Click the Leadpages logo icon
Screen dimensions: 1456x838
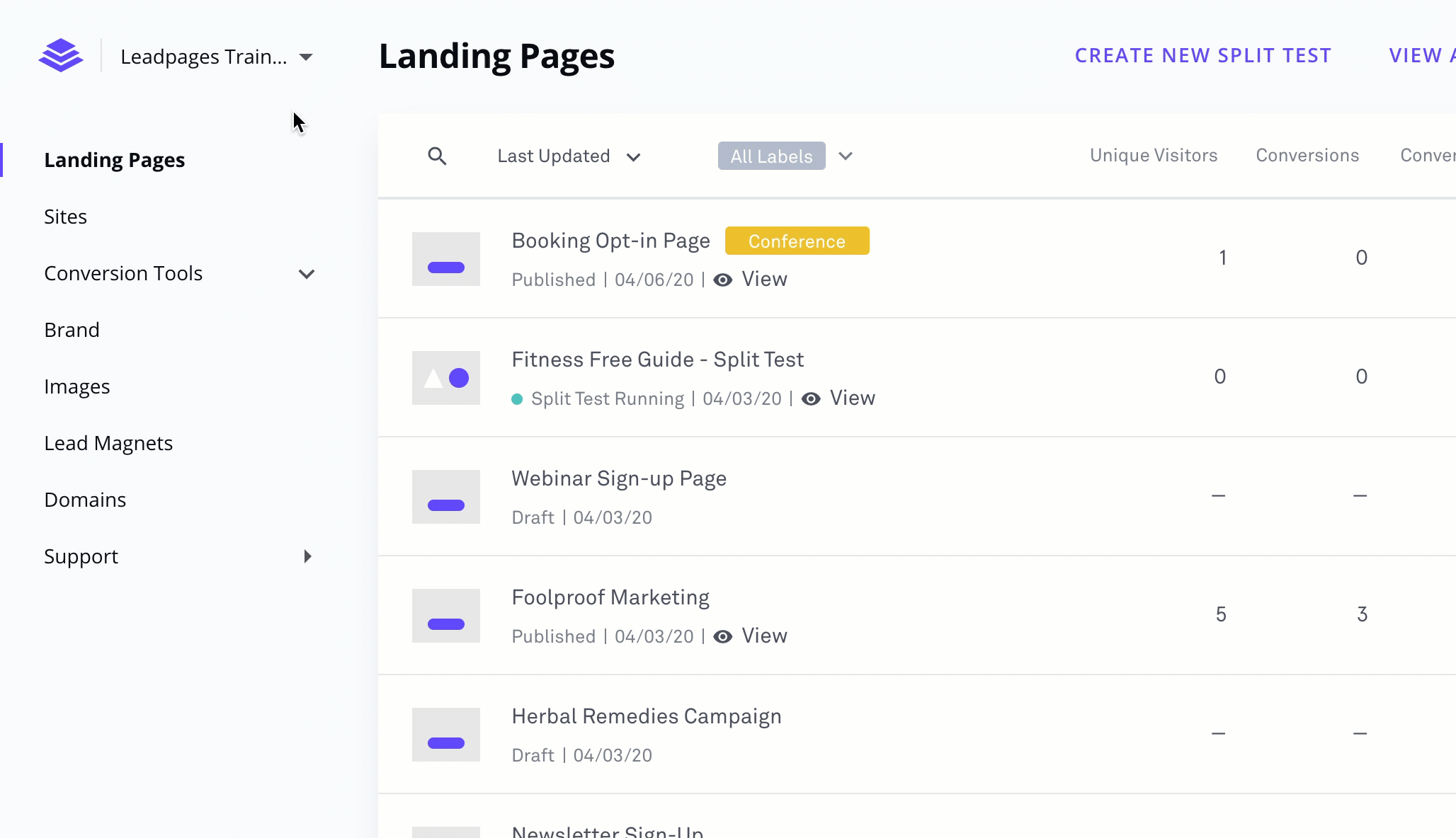pyautogui.click(x=61, y=55)
